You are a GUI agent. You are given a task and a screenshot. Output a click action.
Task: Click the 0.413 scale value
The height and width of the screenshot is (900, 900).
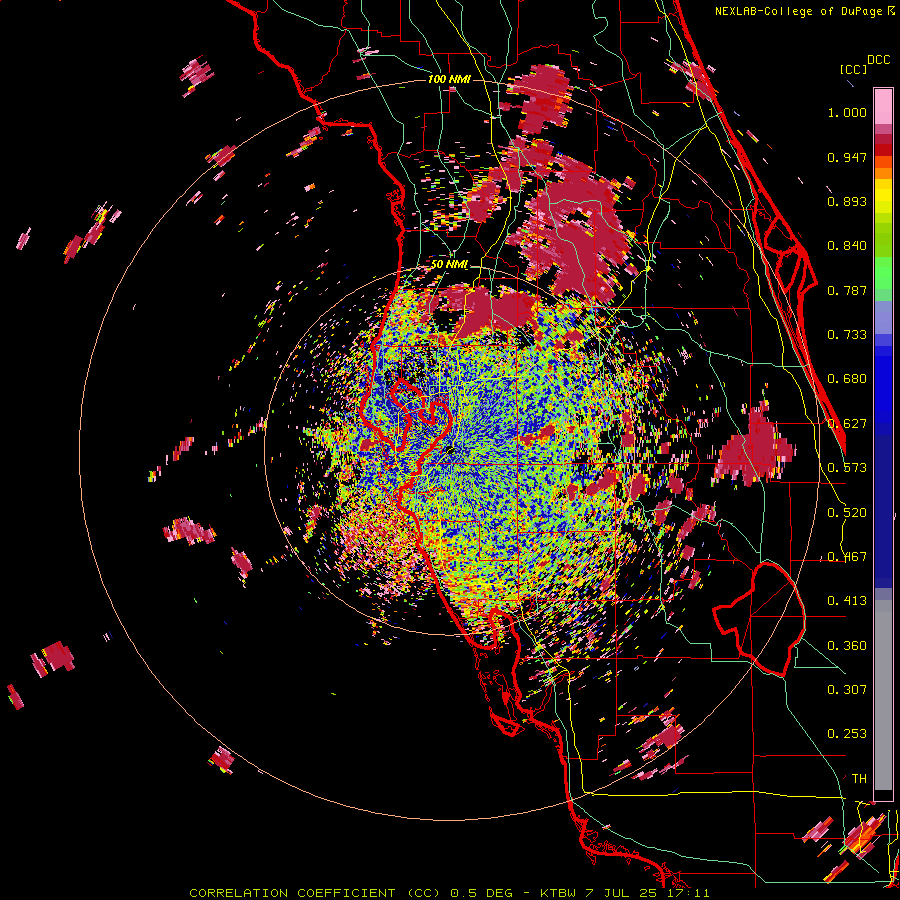(847, 601)
